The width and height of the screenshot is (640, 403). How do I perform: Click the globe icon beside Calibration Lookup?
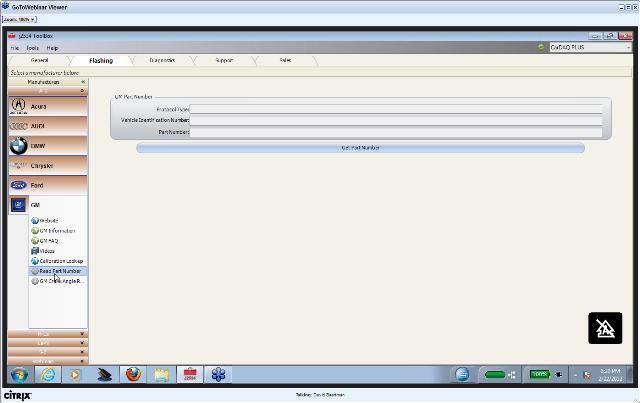coord(35,261)
